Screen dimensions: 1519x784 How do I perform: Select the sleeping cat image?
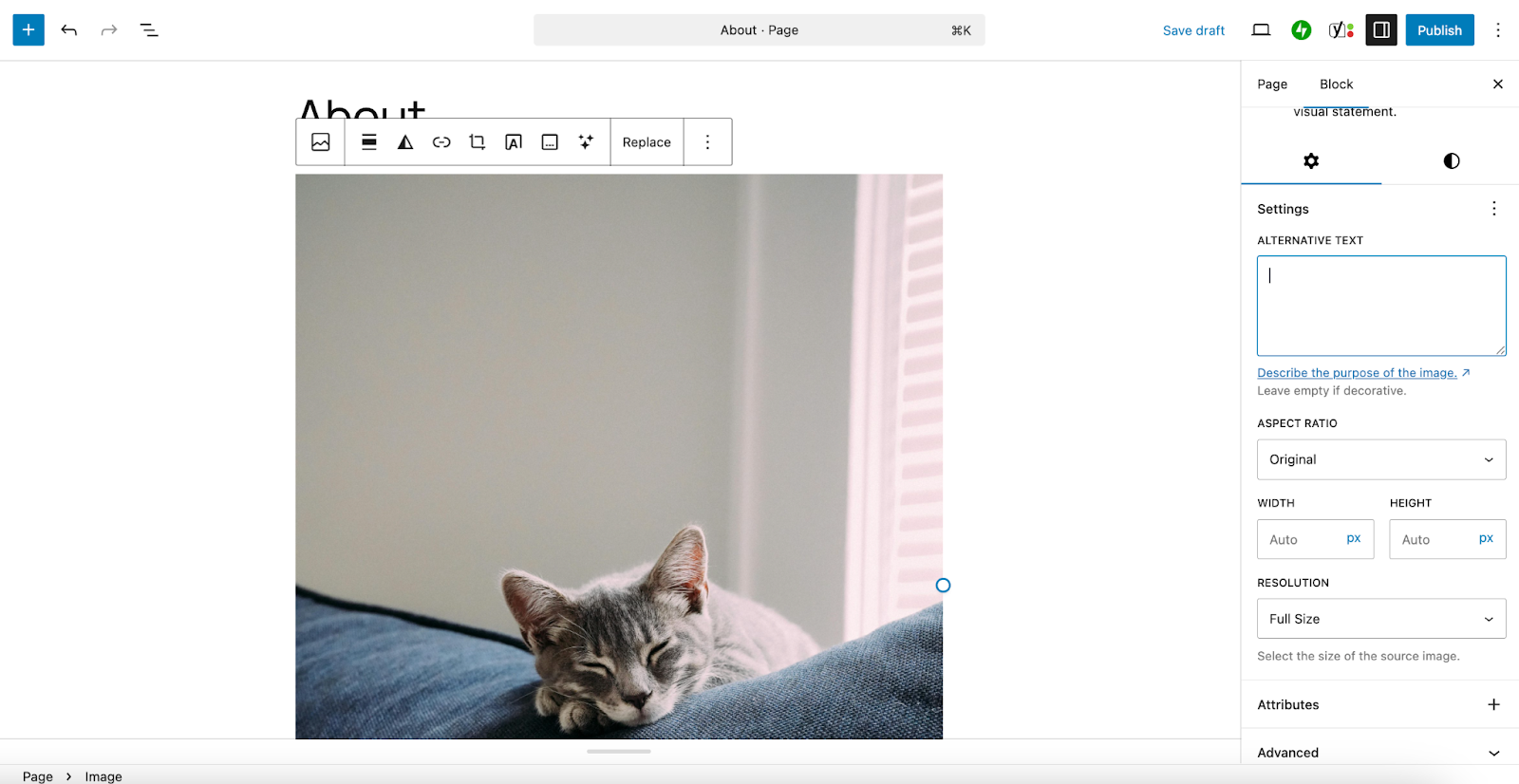point(619,457)
